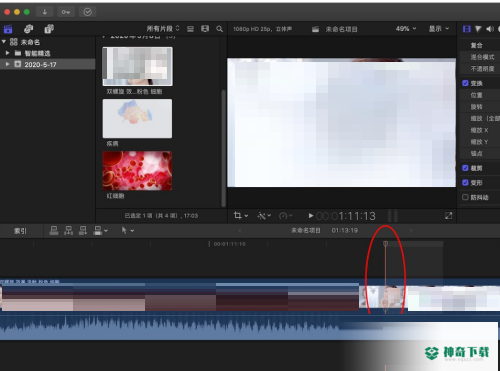The image size is (500, 371).
Task: Open the audio inspector speaker icon
Action: [x=489, y=29]
